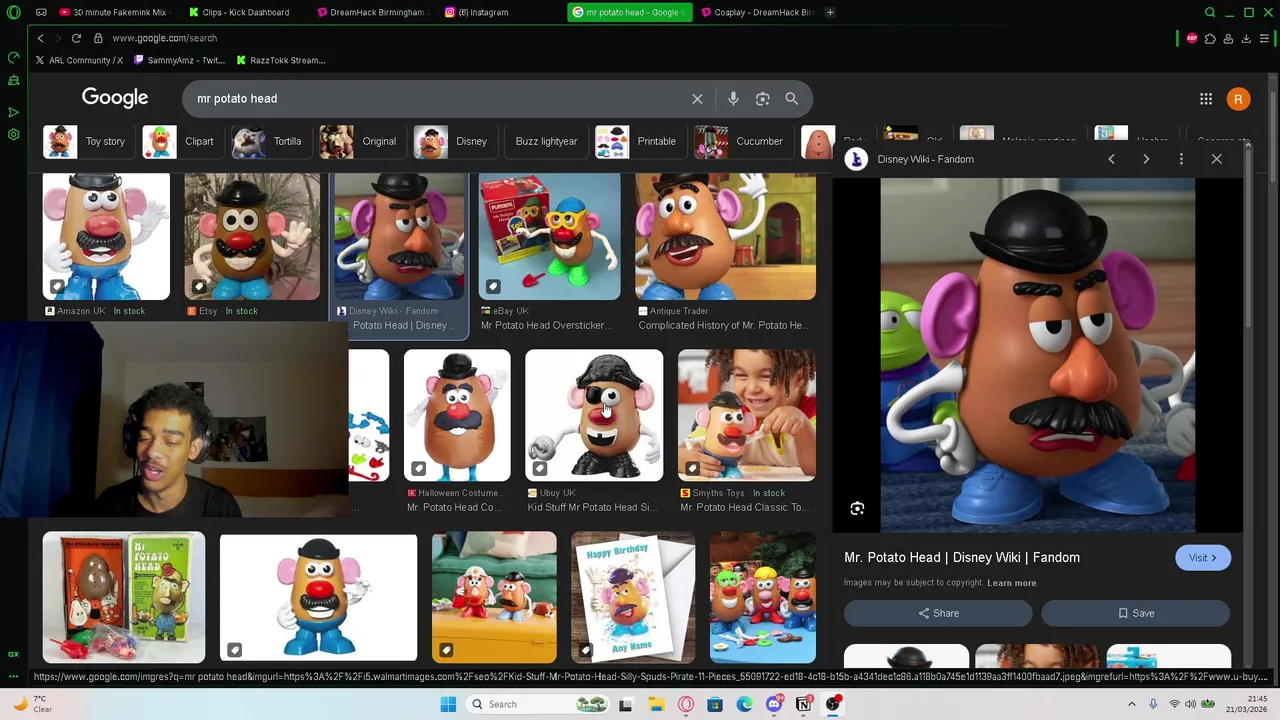Save the image with Save button
The height and width of the screenshot is (720, 1280).
coord(1135,613)
